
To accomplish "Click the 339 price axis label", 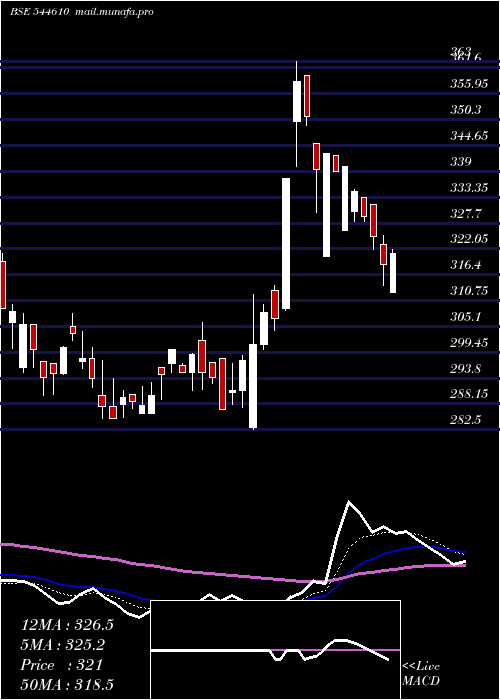I will pyautogui.click(x=461, y=162).
